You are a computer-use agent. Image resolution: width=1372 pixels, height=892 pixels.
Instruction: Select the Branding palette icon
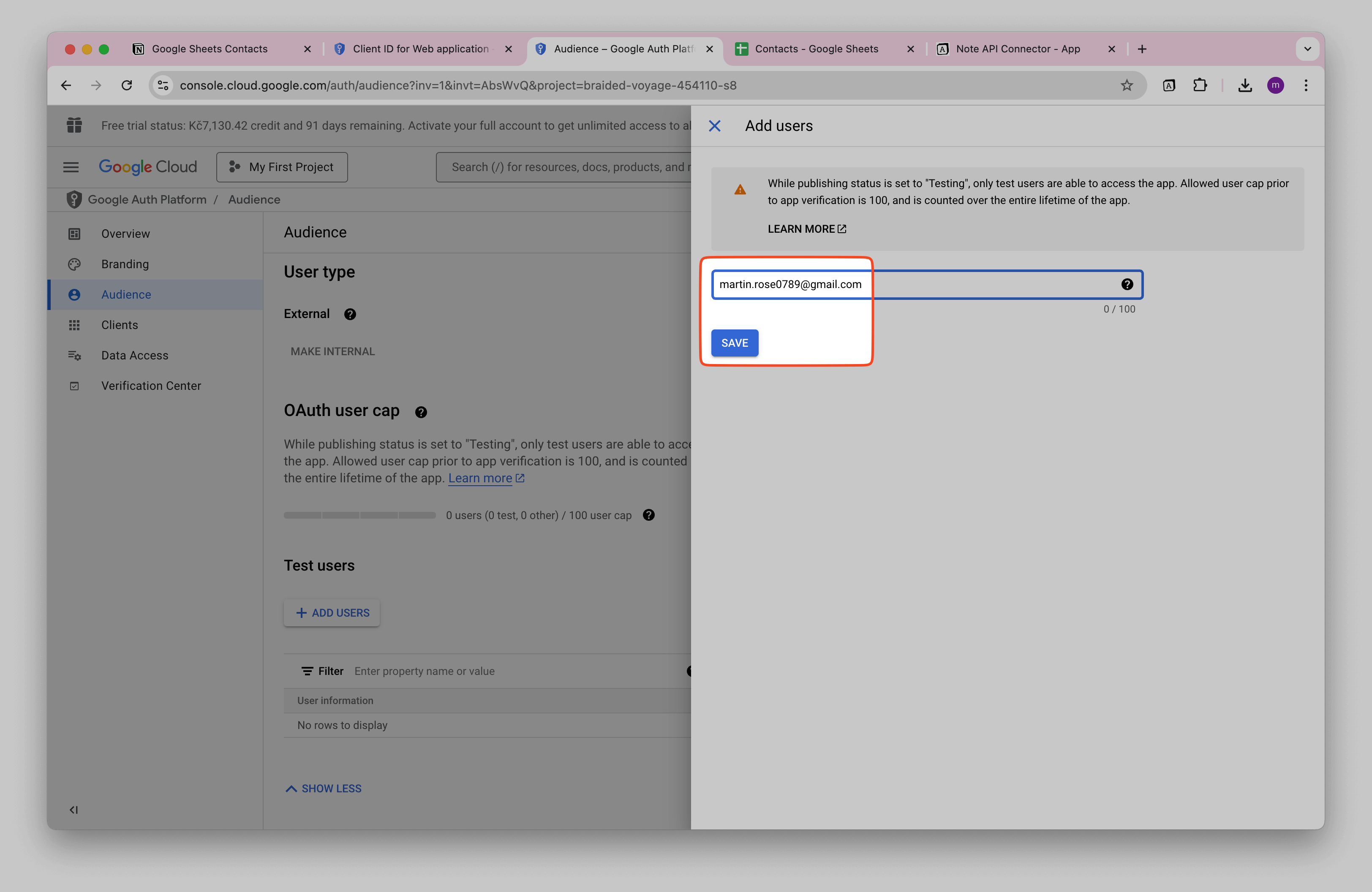click(74, 264)
